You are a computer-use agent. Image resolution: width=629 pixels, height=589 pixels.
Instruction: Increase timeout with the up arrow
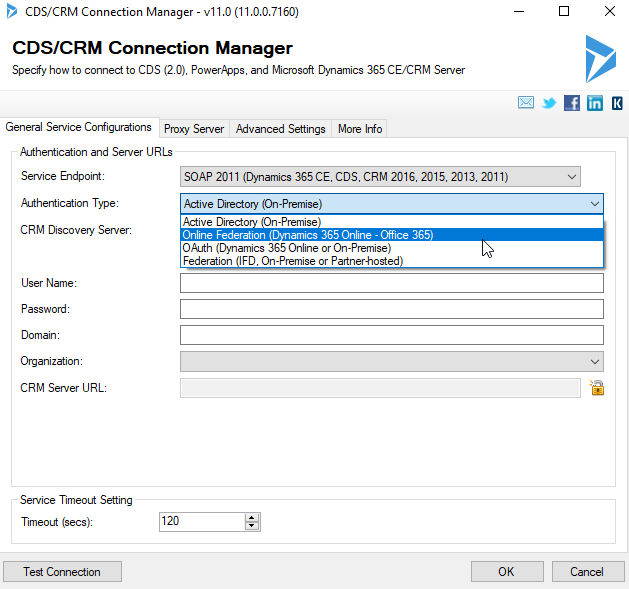click(x=252, y=518)
